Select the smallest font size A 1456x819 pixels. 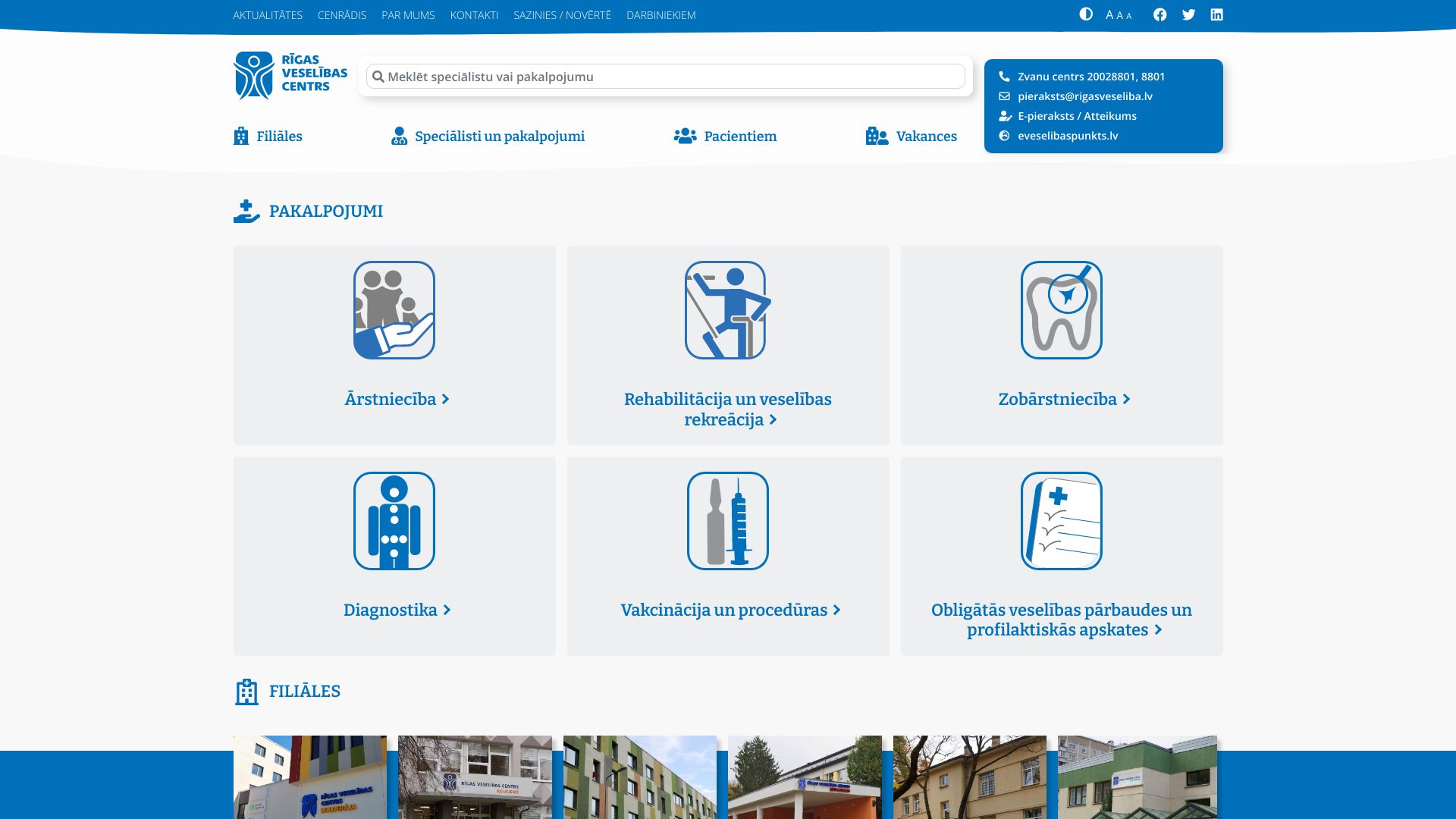tap(1128, 16)
